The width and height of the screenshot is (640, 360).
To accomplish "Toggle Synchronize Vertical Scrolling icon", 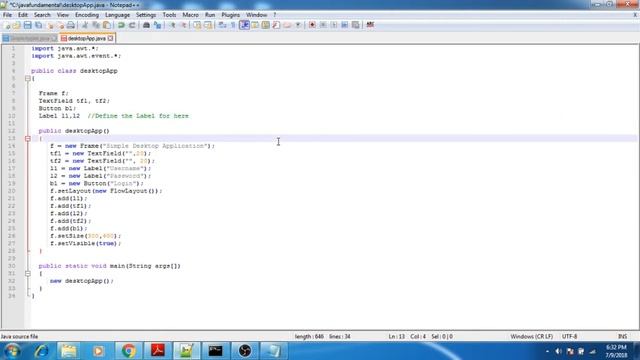I will click(197, 25).
